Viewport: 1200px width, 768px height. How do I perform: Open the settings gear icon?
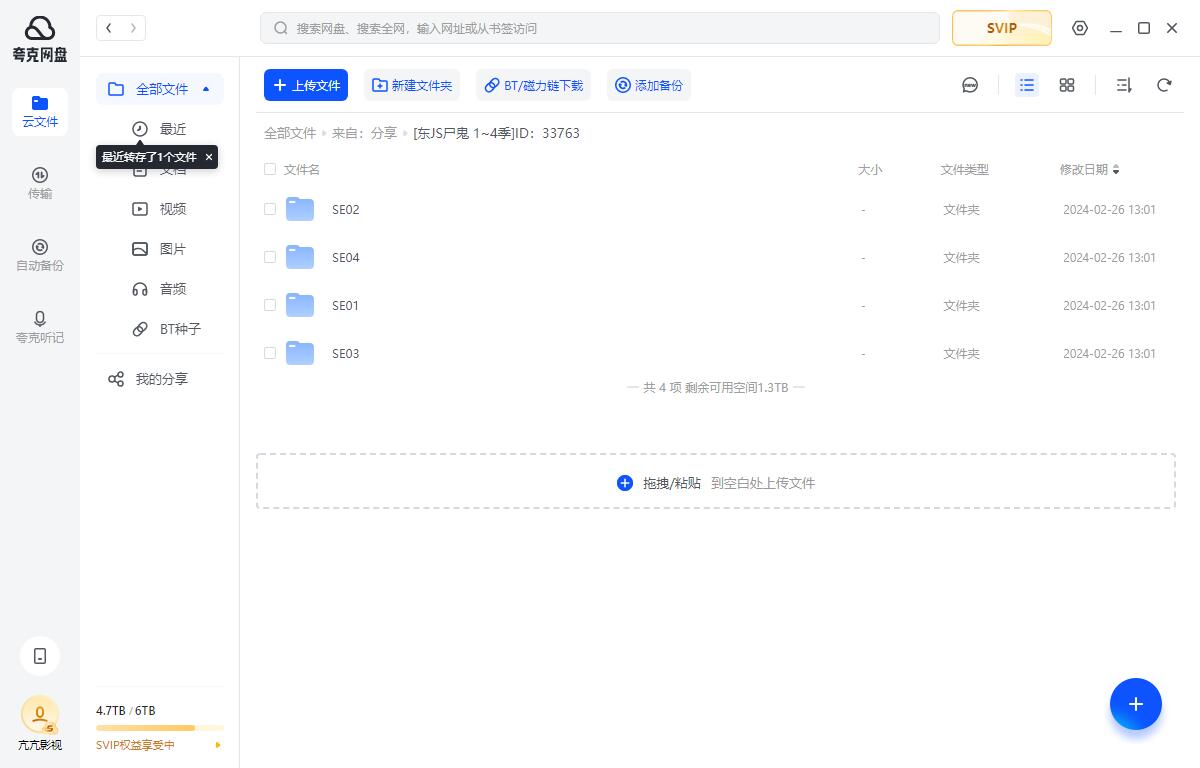coord(1080,28)
